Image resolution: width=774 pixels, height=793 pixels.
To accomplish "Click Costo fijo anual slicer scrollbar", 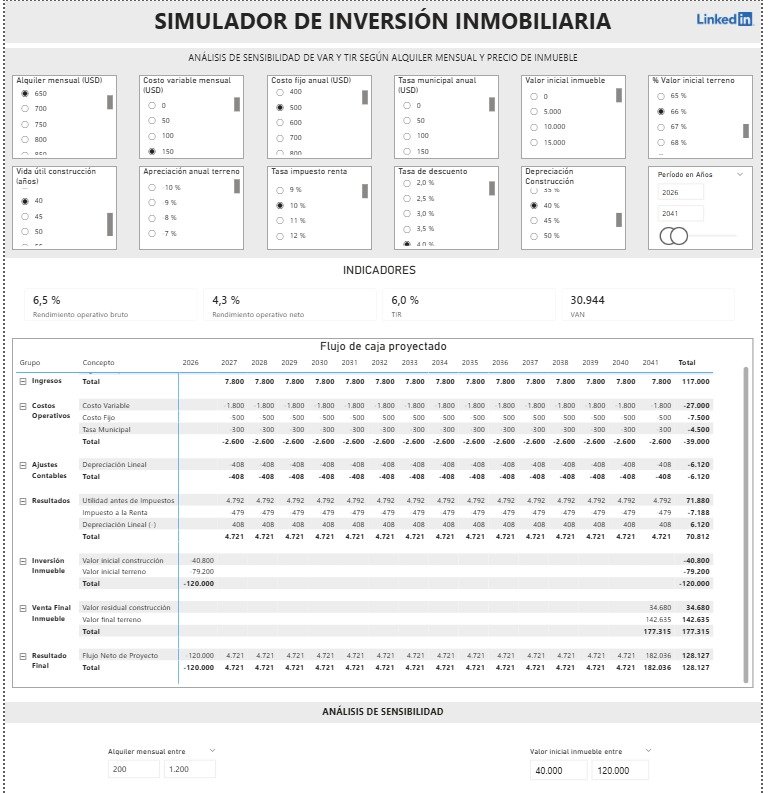I will tap(365, 97).
